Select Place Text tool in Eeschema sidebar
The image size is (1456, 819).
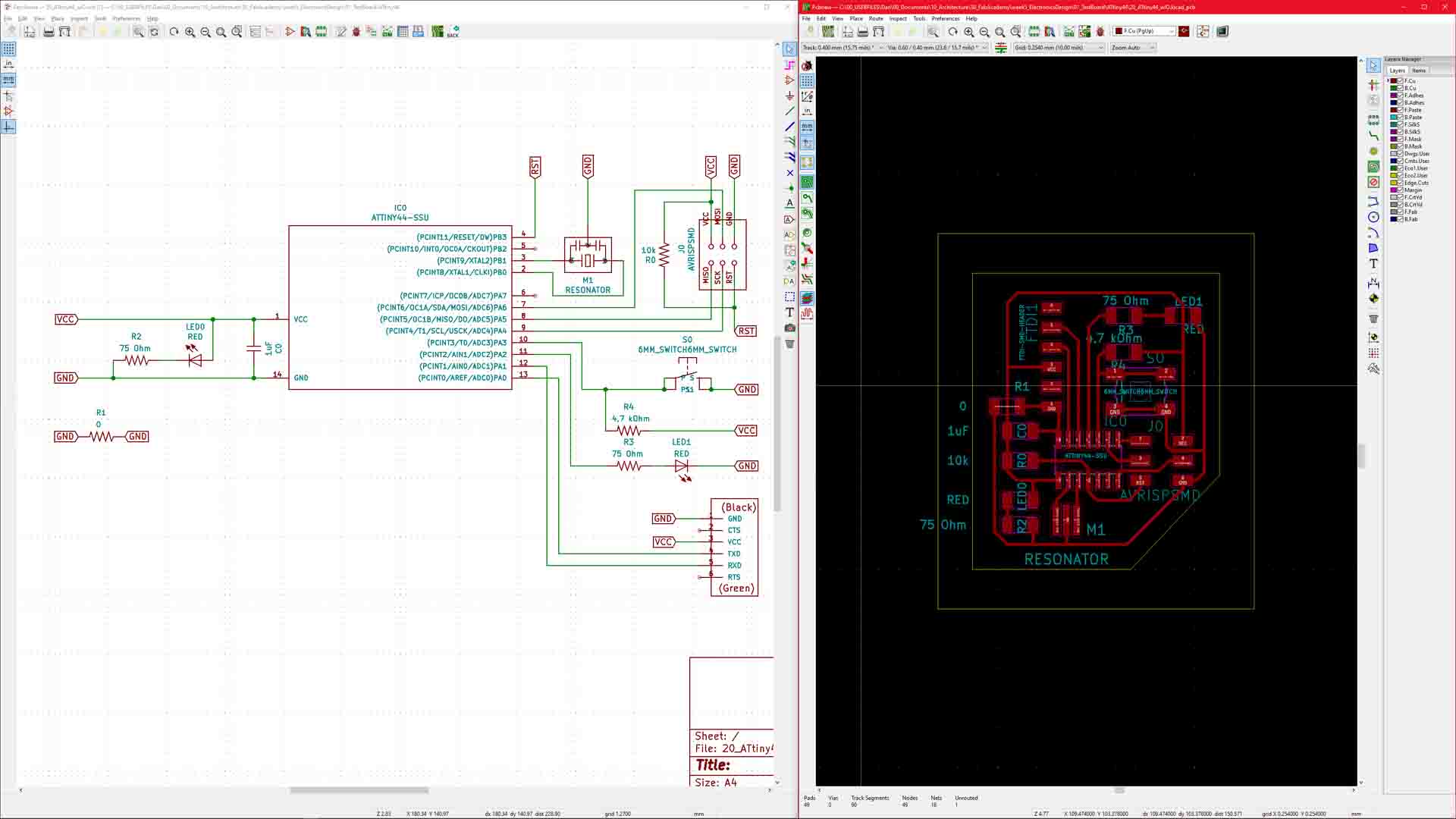[x=789, y=312]
